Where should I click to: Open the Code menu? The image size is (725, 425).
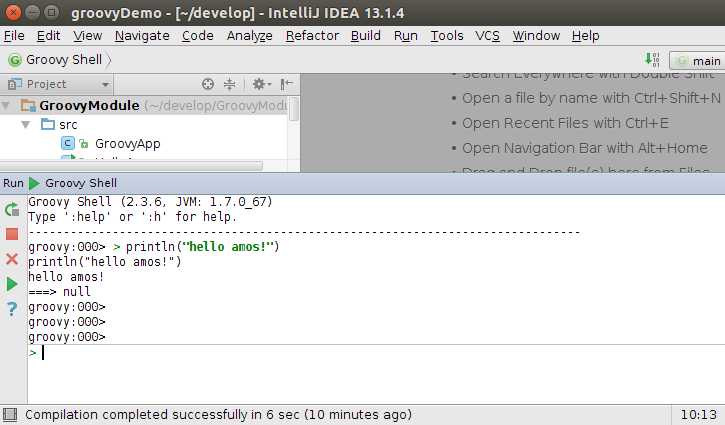click(197, 36)
